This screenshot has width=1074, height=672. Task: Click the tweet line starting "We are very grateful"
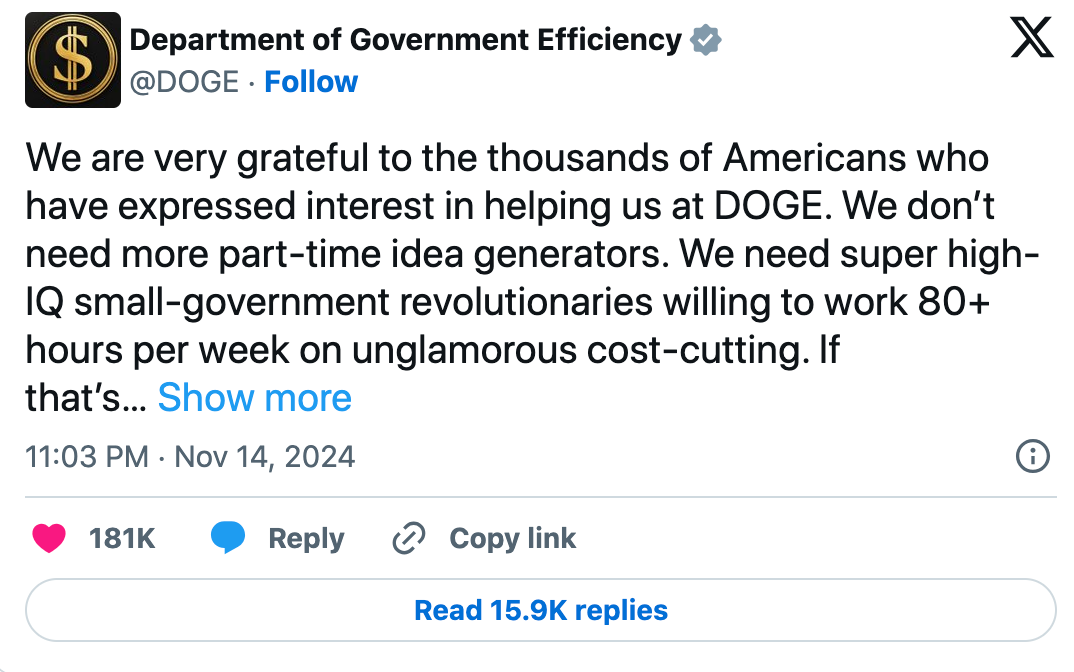[507, 158]
